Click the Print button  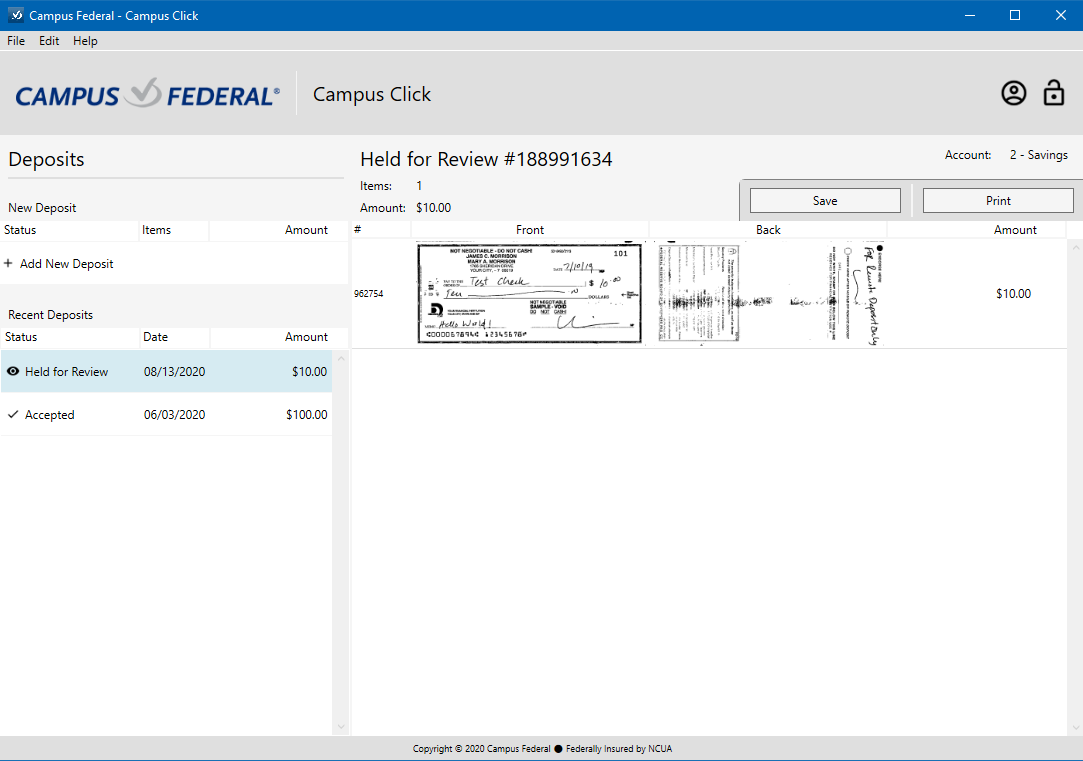coord(998,200)
